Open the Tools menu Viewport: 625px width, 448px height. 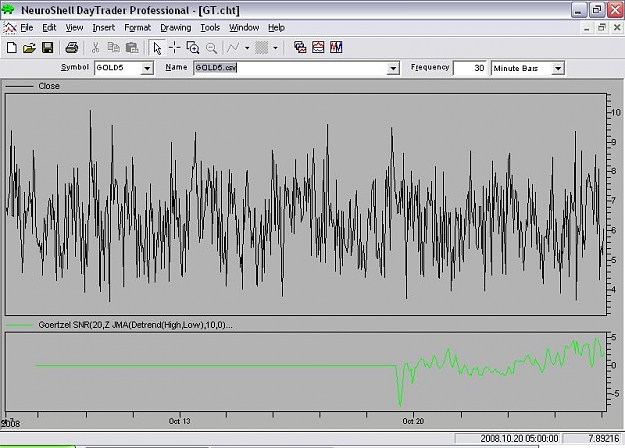coord(210,28)
